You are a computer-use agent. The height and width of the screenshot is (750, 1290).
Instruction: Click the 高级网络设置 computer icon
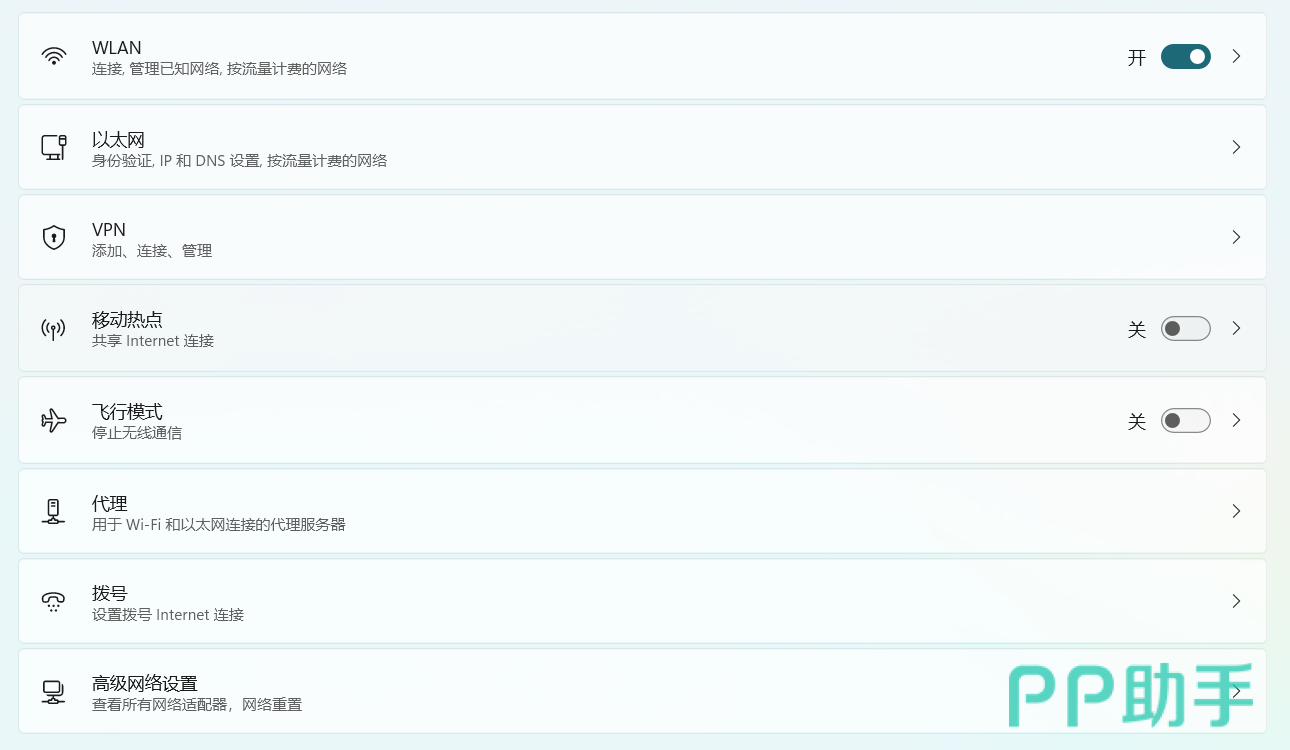point(54,692)
